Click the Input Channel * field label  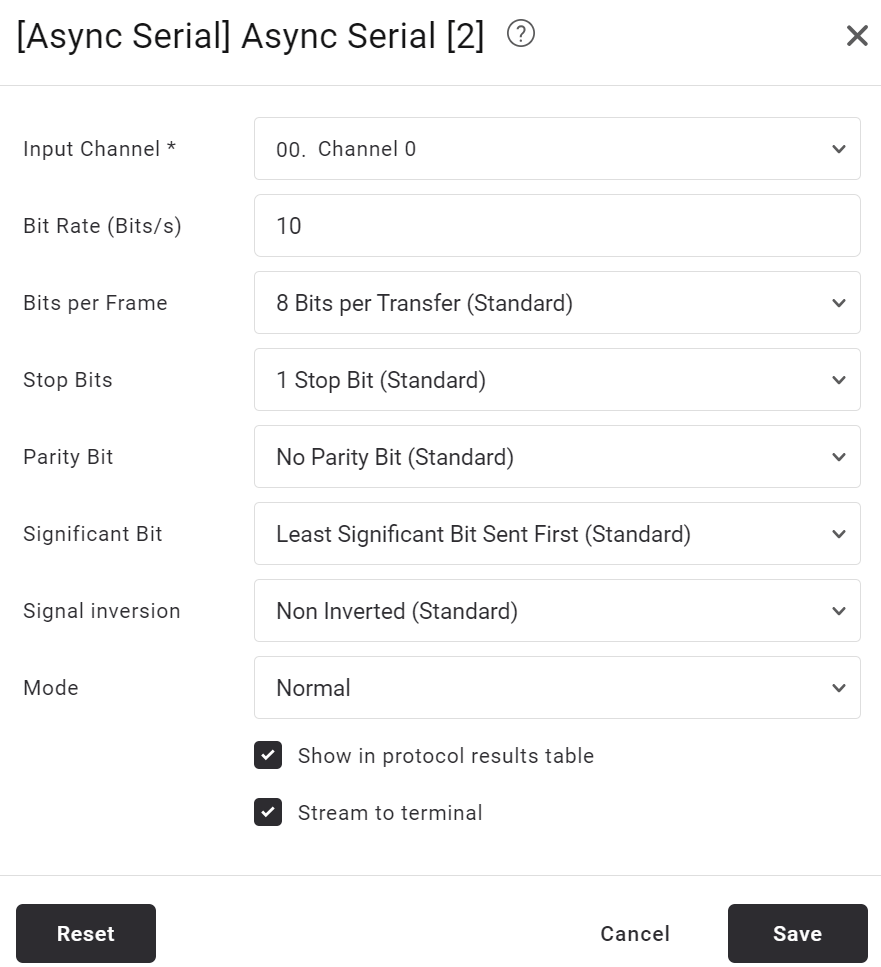click(x=99, y=149)
